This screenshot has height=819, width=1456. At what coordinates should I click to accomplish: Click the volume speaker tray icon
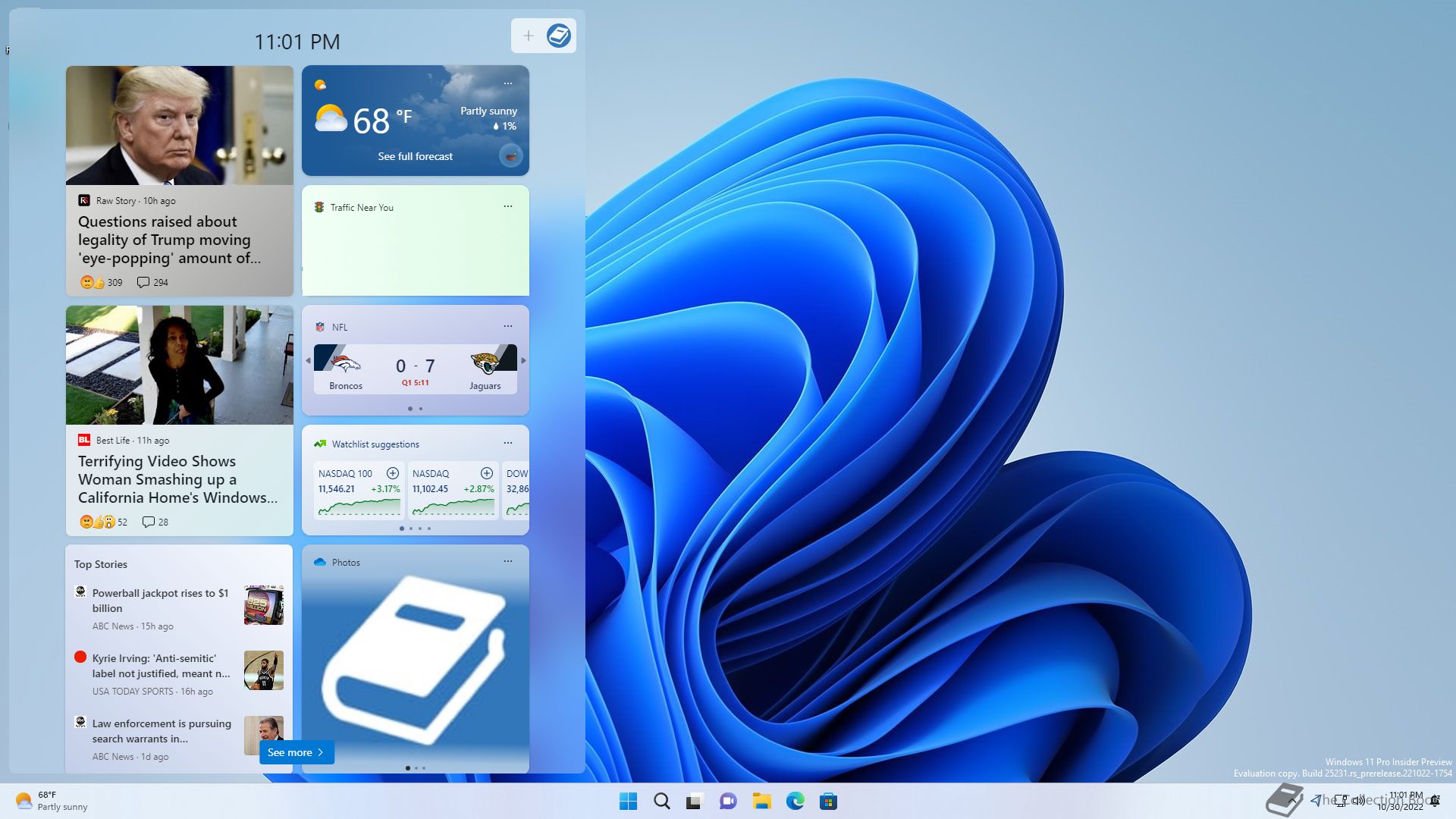(x=1358, y=800)
